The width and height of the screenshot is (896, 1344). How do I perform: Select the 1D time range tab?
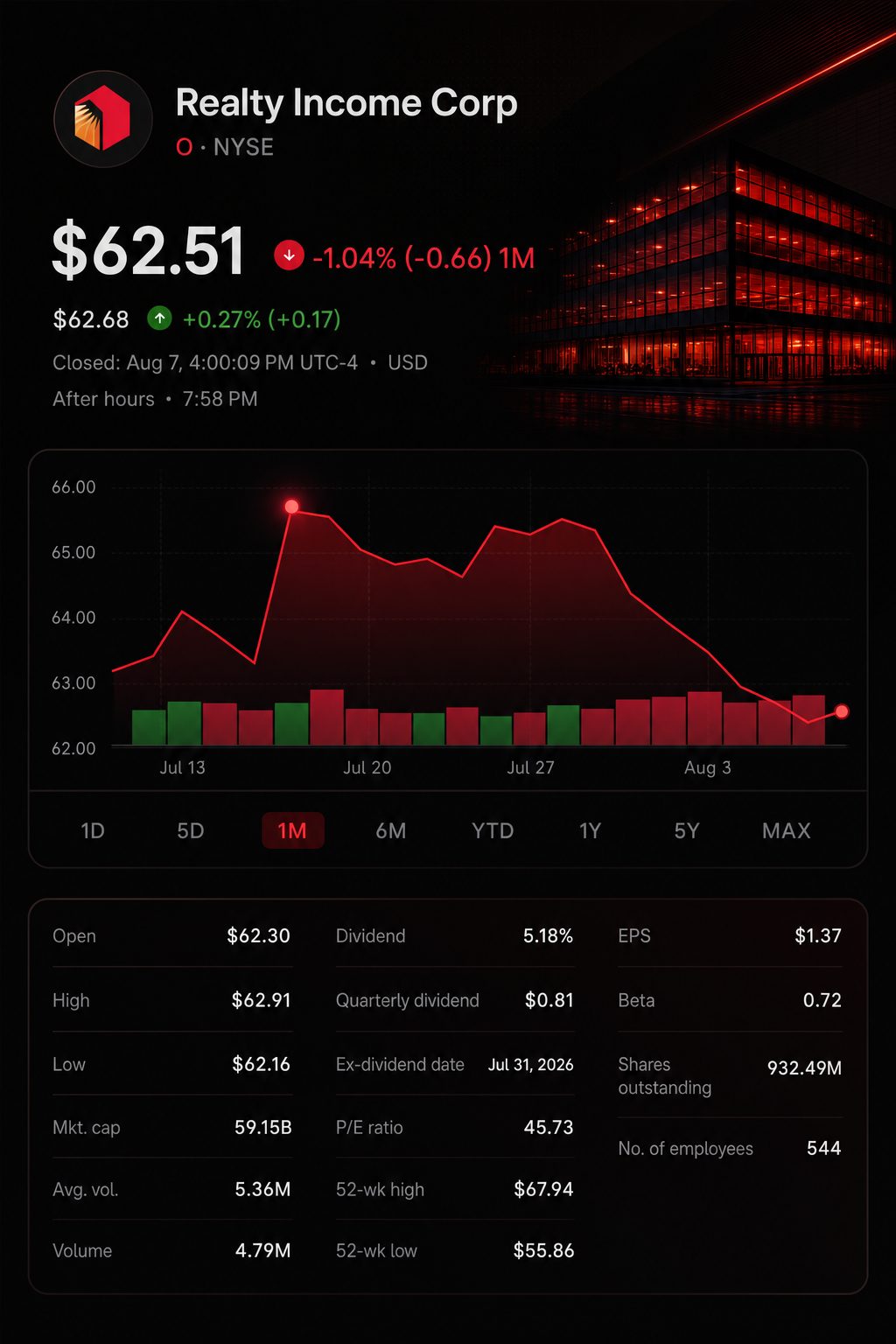pyautogui.click(x=93, y=830)
